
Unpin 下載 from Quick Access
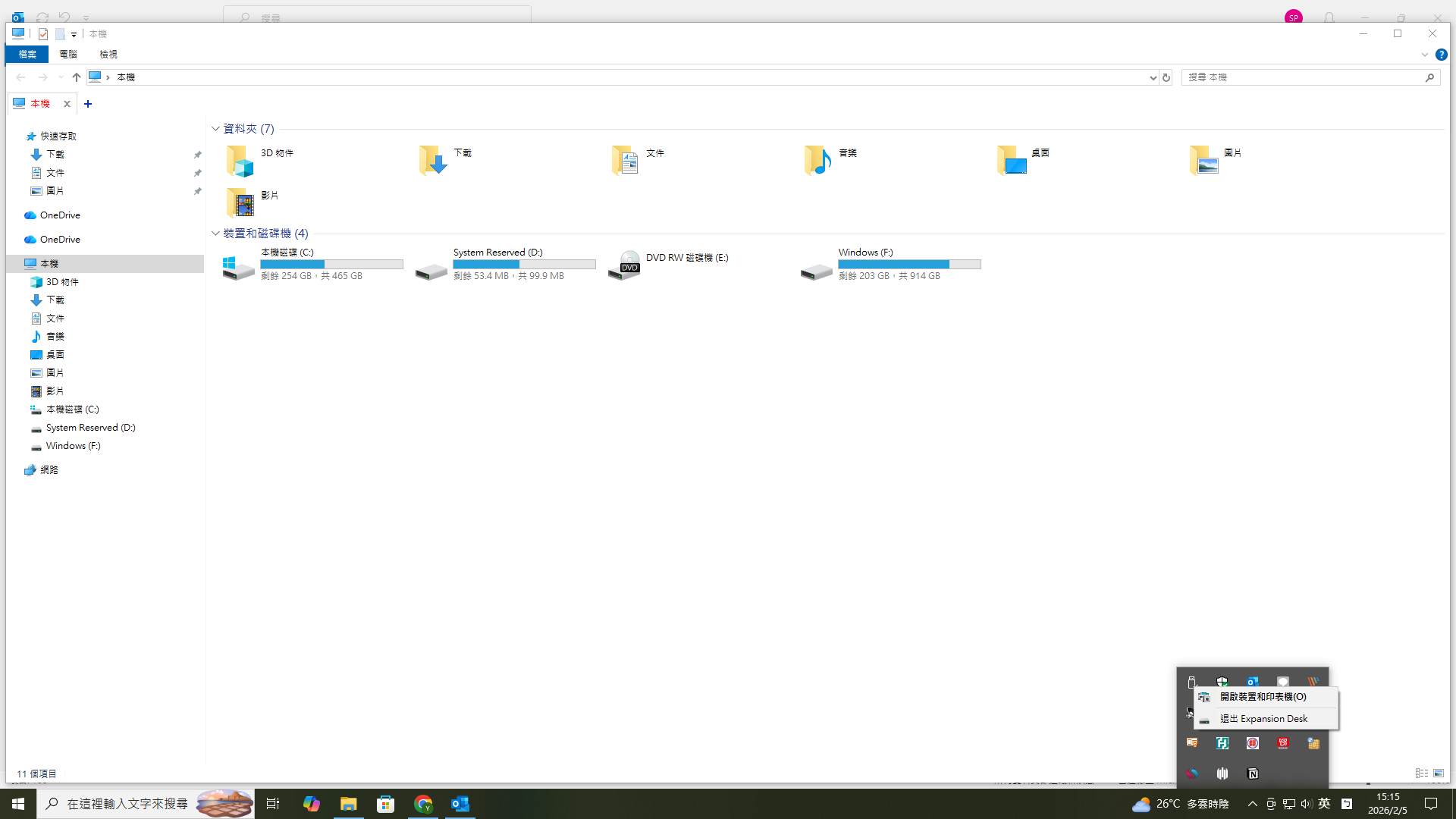(x=198, y=155)
